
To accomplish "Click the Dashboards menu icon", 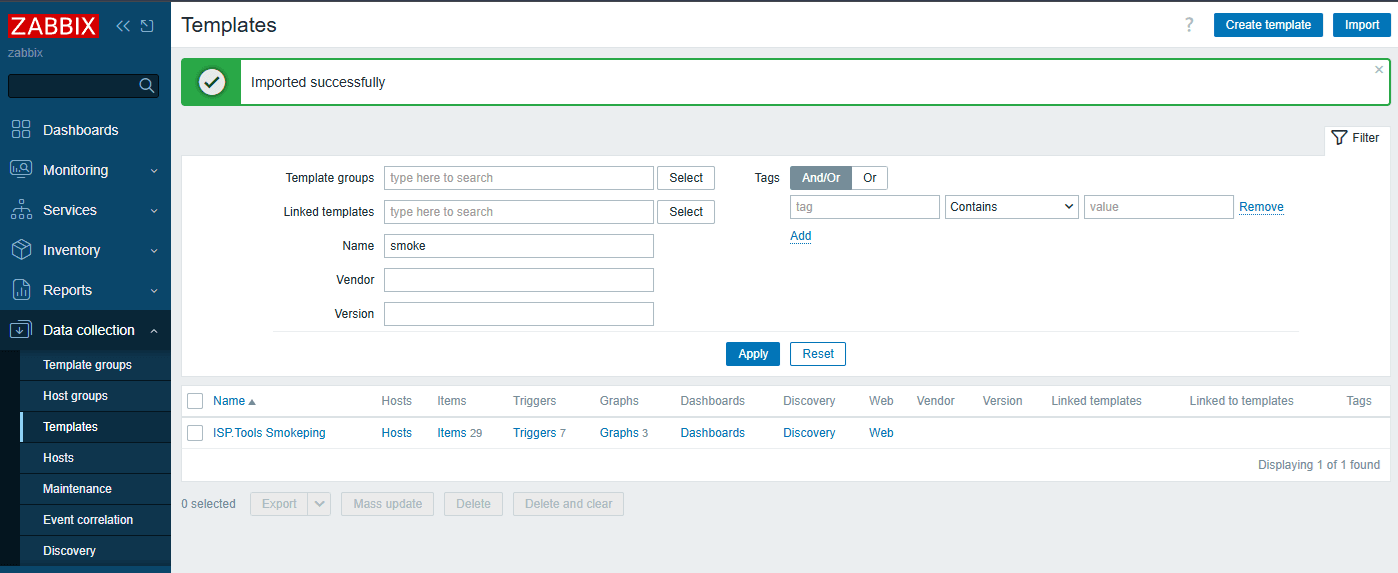I will coord(21,130).
